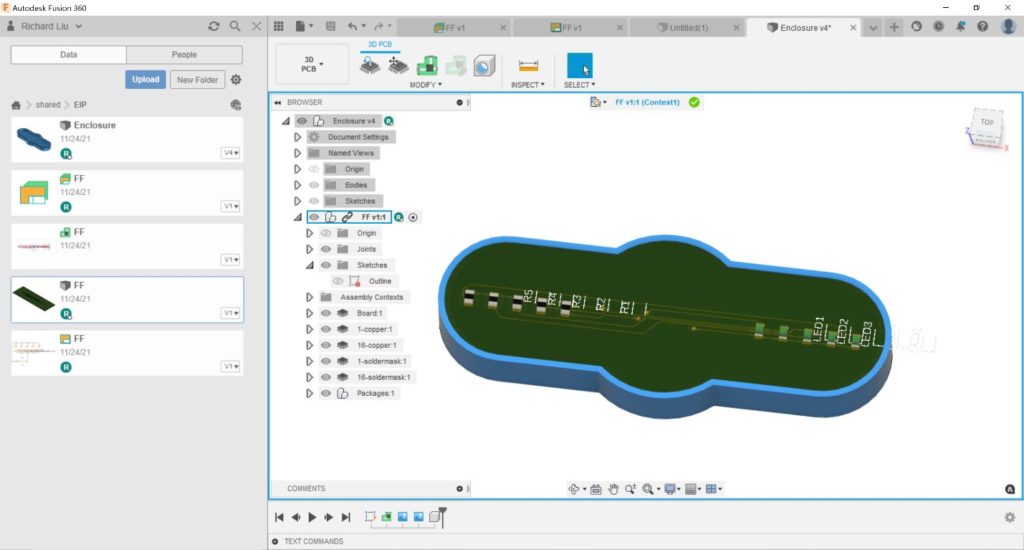Click the search magnifier in data panel
Image resolution: width=1024 pixels, height=550 pixels.
pyautogui.click(x=235, y=27)
